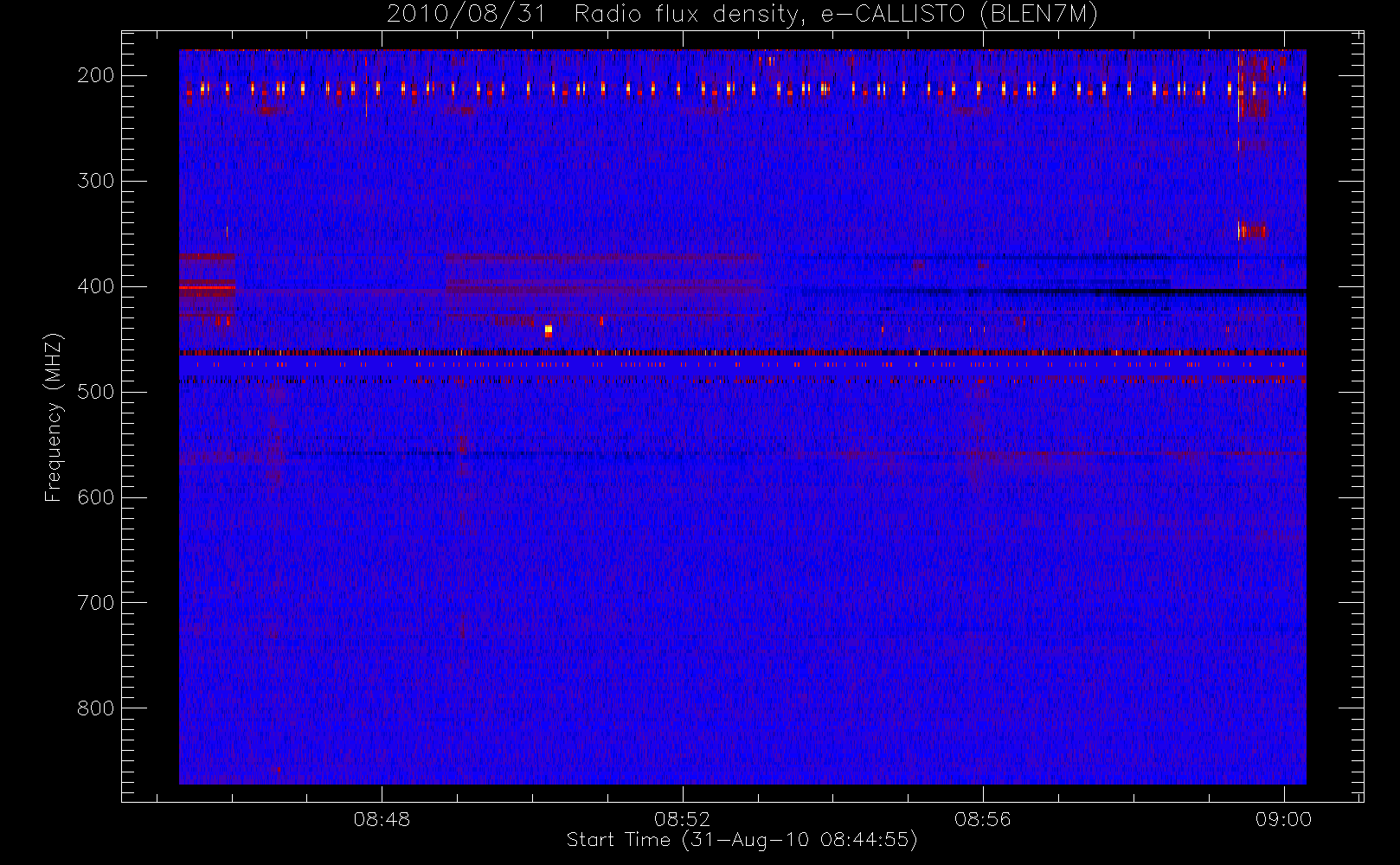The height and width of the screenshot is (865, 1400).
Task: Click the 600 frequency tick label
Action: point(96,497)
